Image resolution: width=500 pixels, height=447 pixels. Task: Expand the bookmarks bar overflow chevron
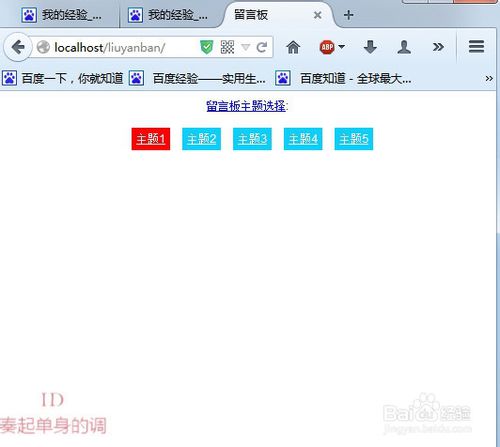tap(489, 79)
